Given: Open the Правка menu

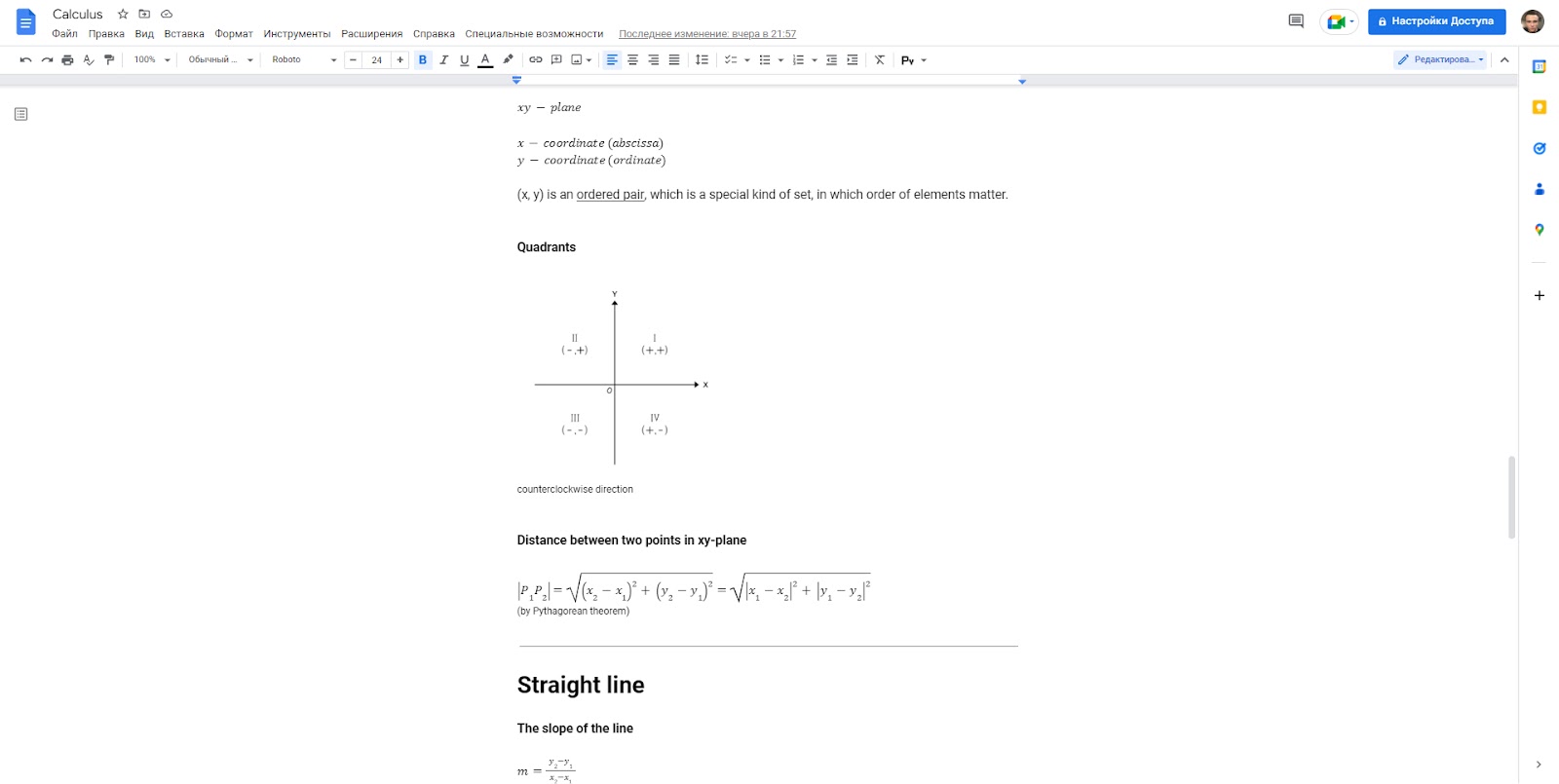Looking at the screenshot, I should (106, 34).
